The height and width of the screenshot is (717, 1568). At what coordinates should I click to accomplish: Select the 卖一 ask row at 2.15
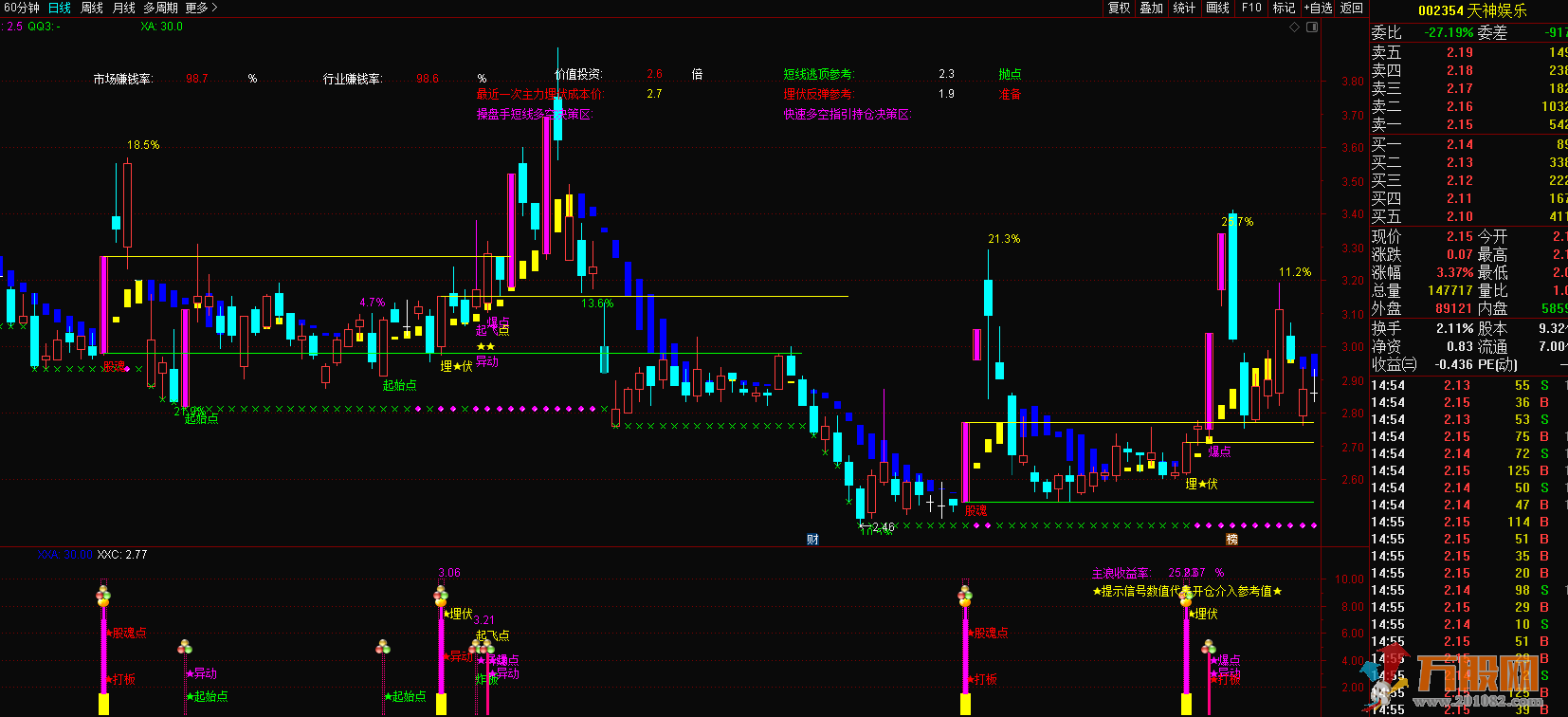[1469, 124]
